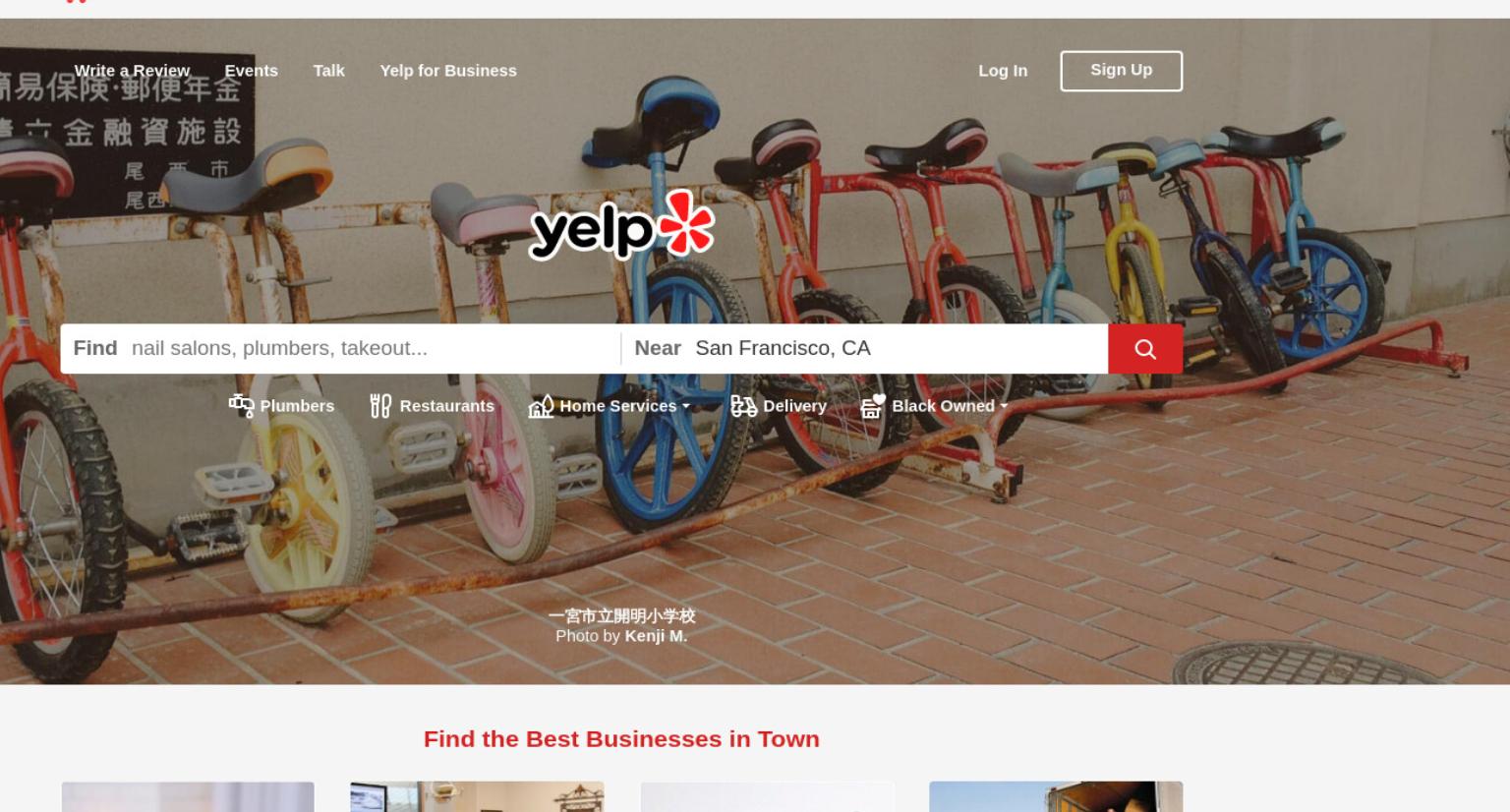Screen dimensions: 1510x812
Task: Open Yelp for Business link
Action: point(448,71)
